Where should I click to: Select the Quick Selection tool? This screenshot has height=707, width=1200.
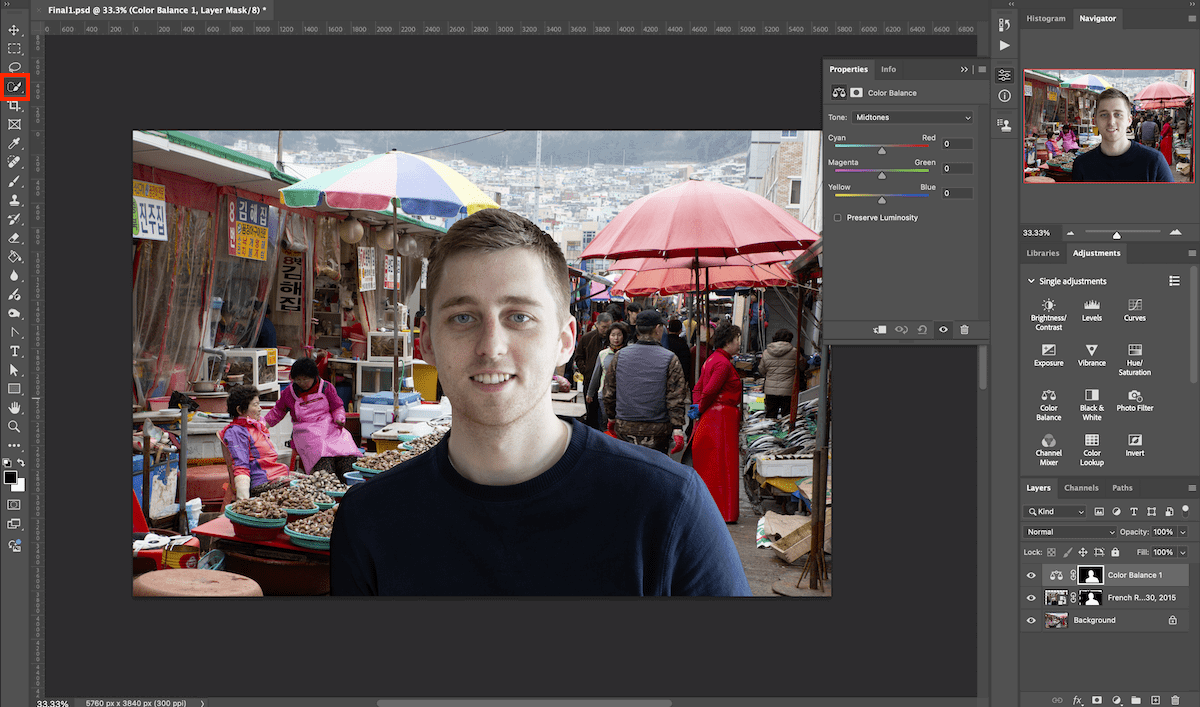14,87
